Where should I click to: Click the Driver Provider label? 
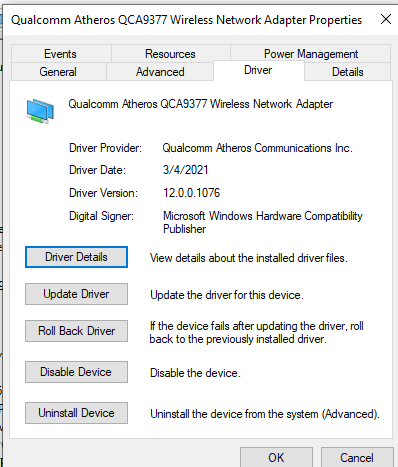coord(105,148)
